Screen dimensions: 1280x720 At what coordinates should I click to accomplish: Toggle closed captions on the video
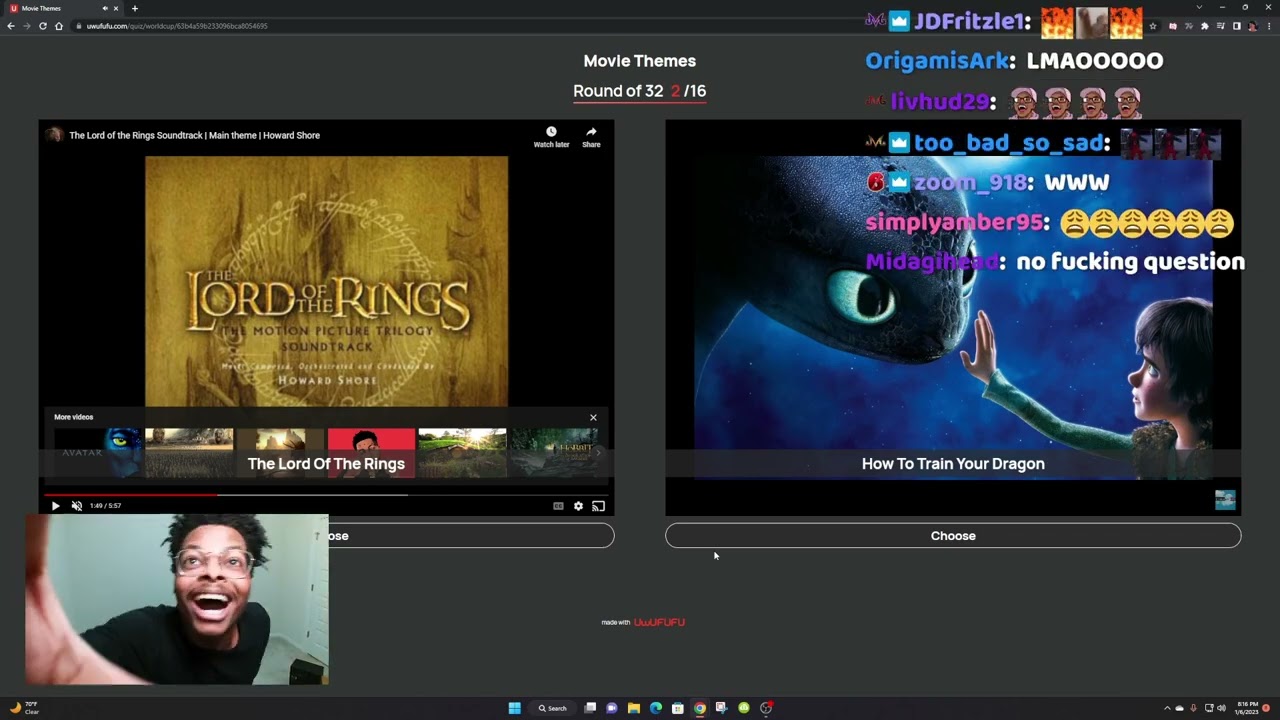point(558,506)
